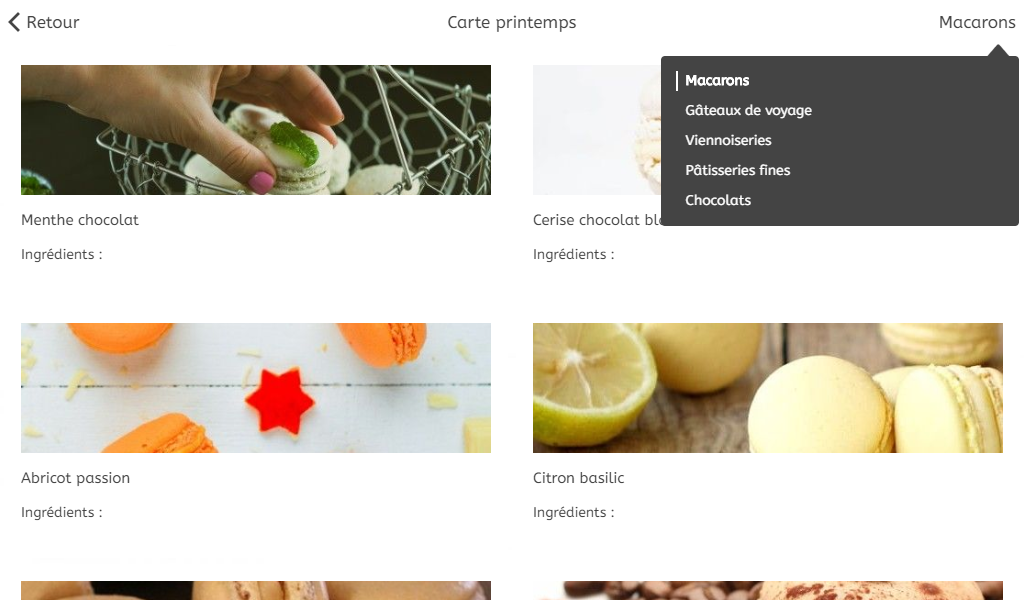Click Ingrédients label under Menthe chocolat
This screenshot has width=1024, height=600.
click(61, 255)
